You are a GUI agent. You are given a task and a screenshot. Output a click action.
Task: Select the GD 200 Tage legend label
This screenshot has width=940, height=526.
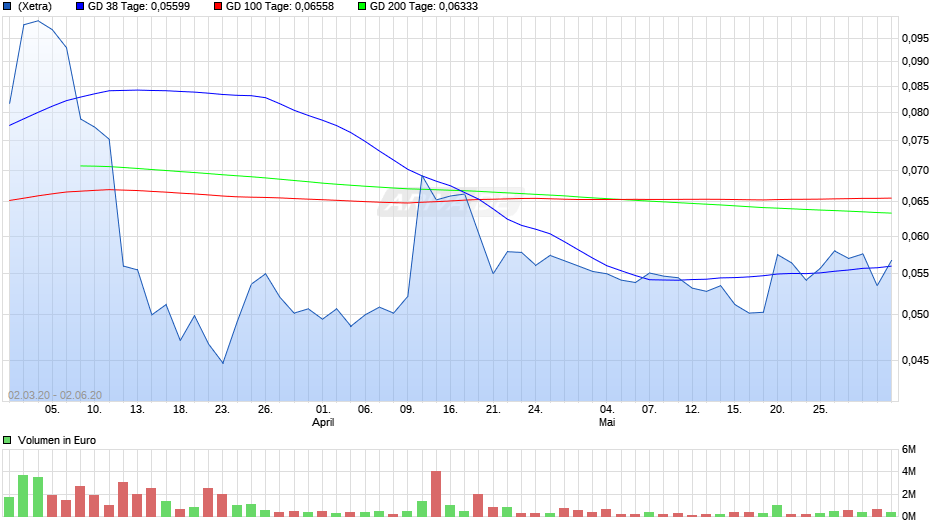[424, 7]
